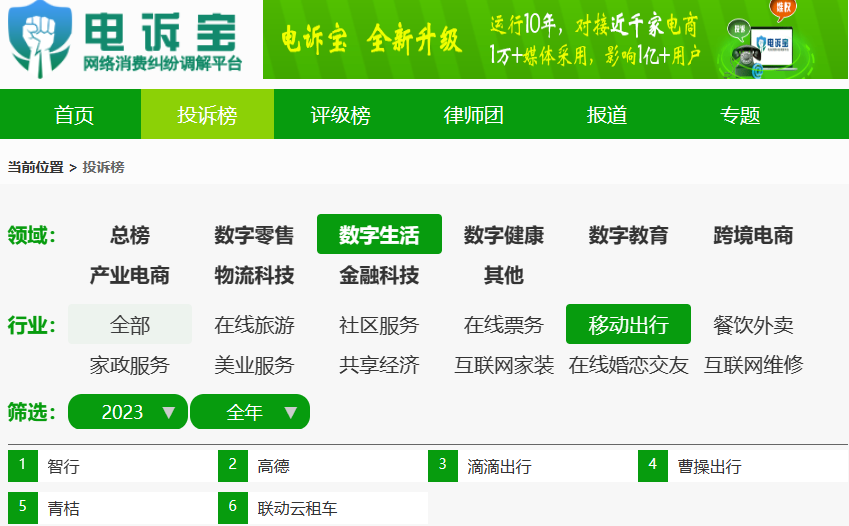The height and width of the screenshot is (526, 849).
Task: Click the 网络消费纠纷调解平台 tagline
Action: pos(162,64)
